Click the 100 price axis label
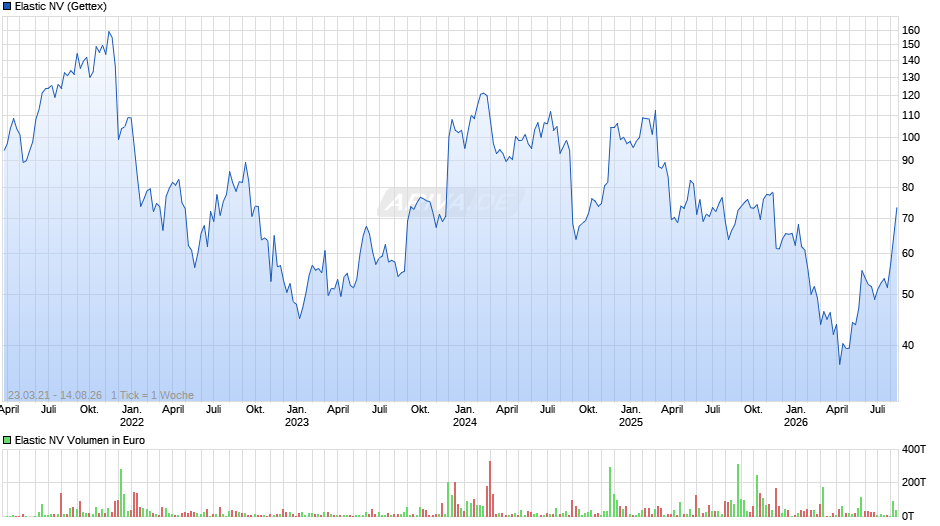The height and width of the screenshot is (526, 940). tap(911, 137)
